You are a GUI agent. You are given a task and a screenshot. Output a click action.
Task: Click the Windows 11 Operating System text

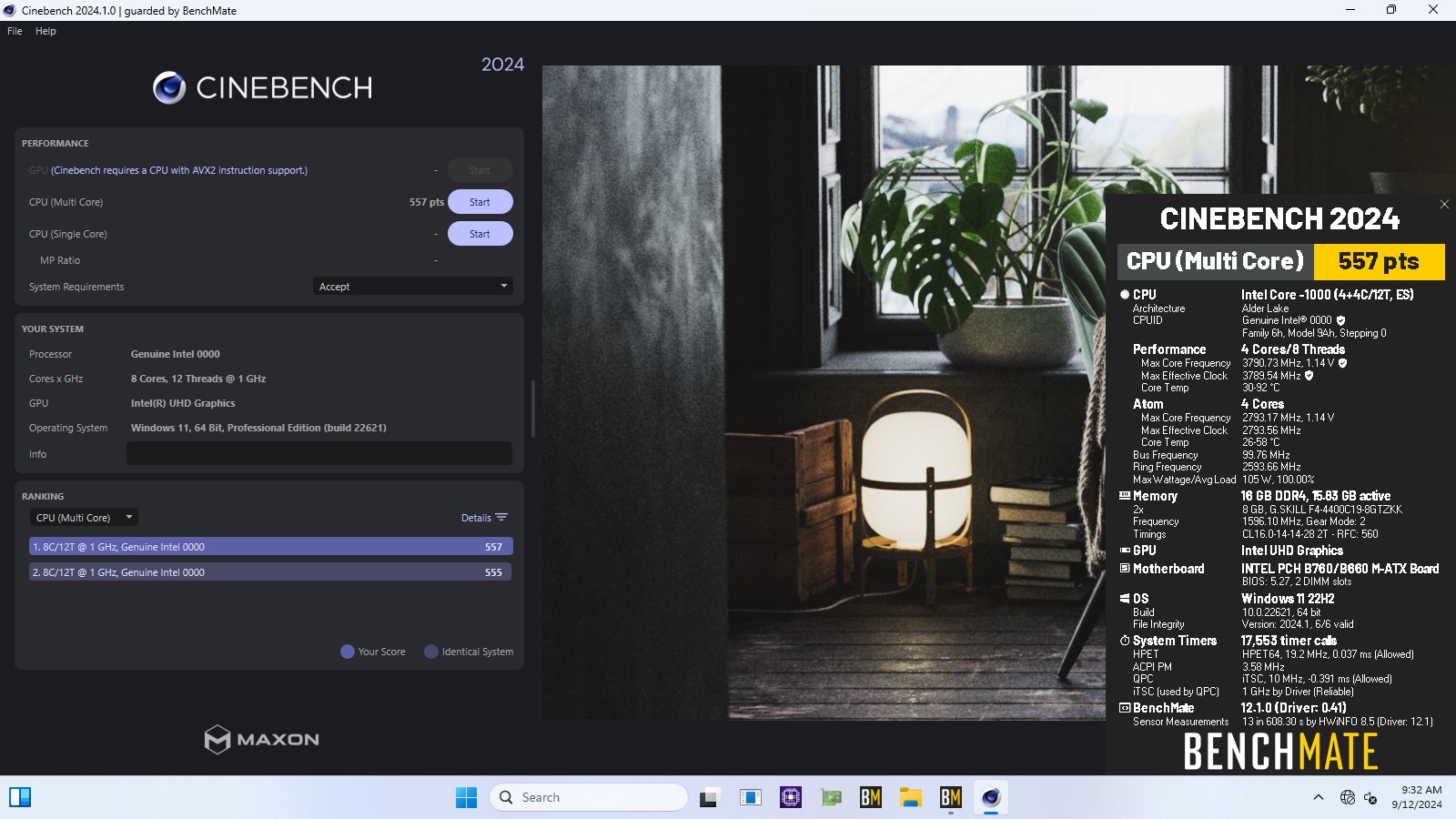[x=258, y=428]
